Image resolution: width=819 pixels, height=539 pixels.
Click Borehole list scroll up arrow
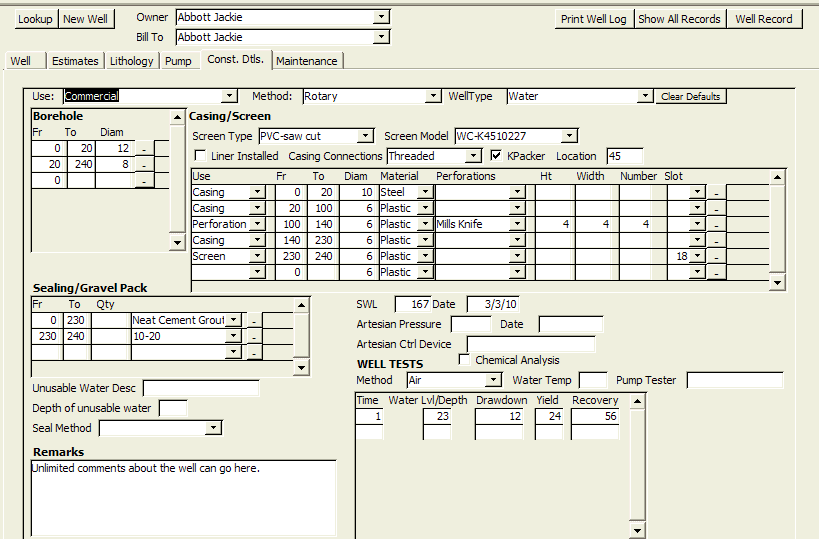point(178,117)
